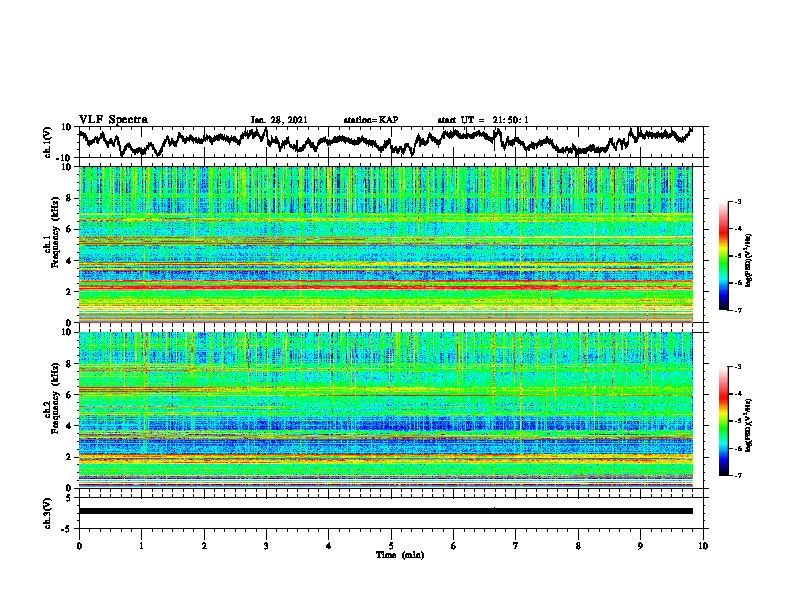The height and width of the screenshot is (612, 792).
Task: Click the "VLF Spectra" plot title
Action: click(x=113, y=120)
